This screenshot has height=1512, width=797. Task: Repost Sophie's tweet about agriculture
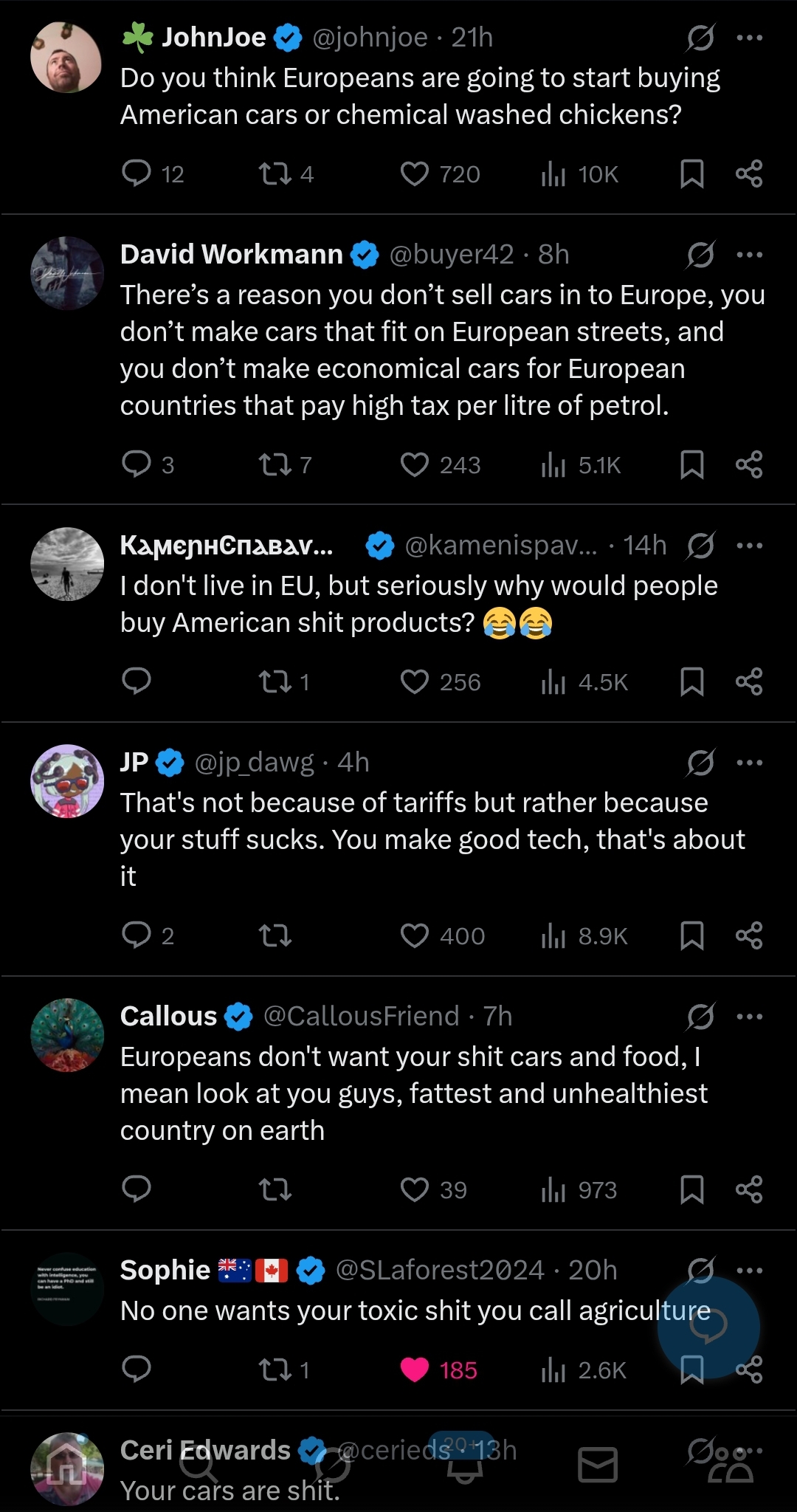275,1370
